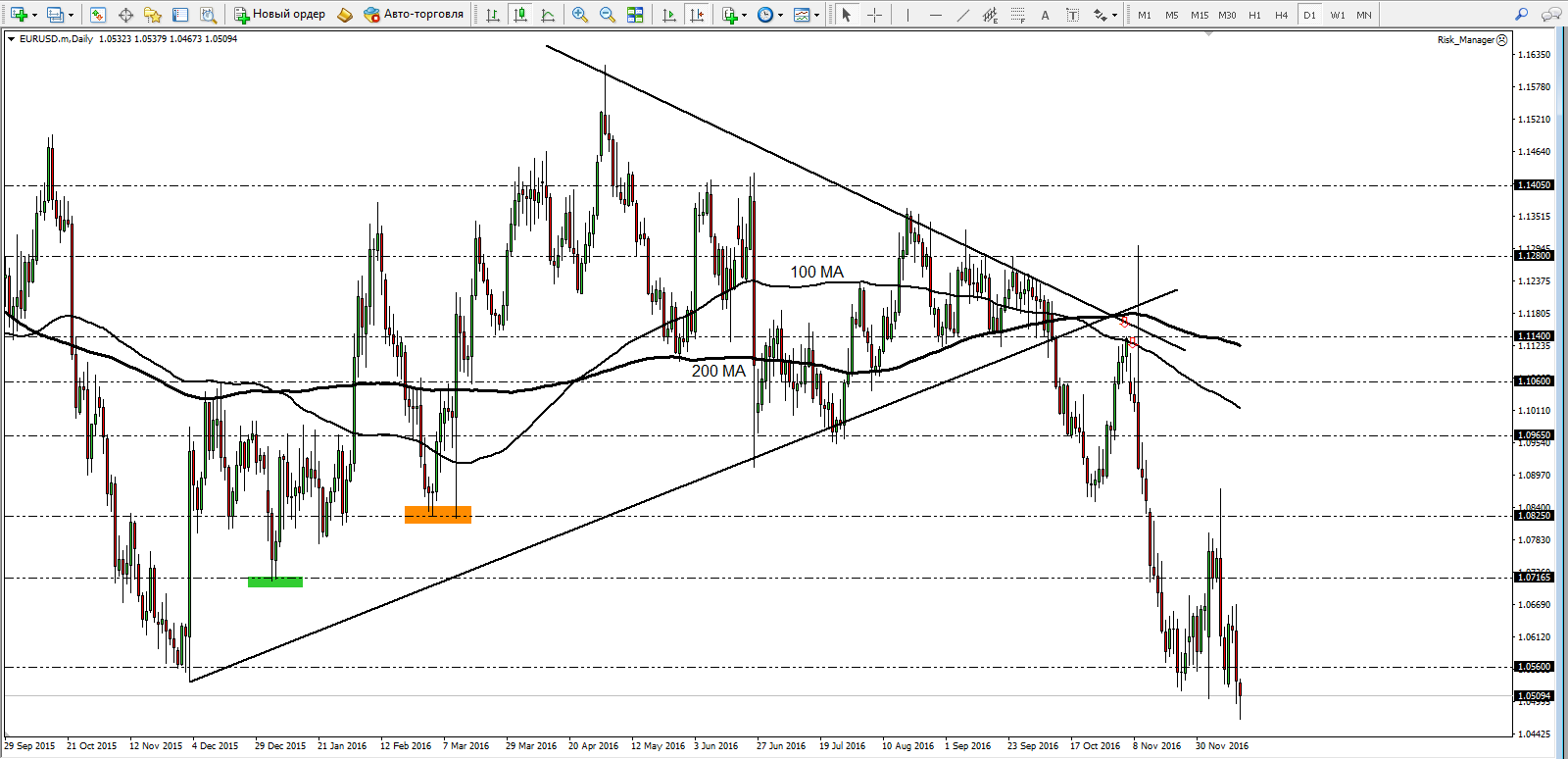The height and width of the screenshot is (759, 1568).
Task: Switch to the H4 timeframe
Action: point(1282,15)
